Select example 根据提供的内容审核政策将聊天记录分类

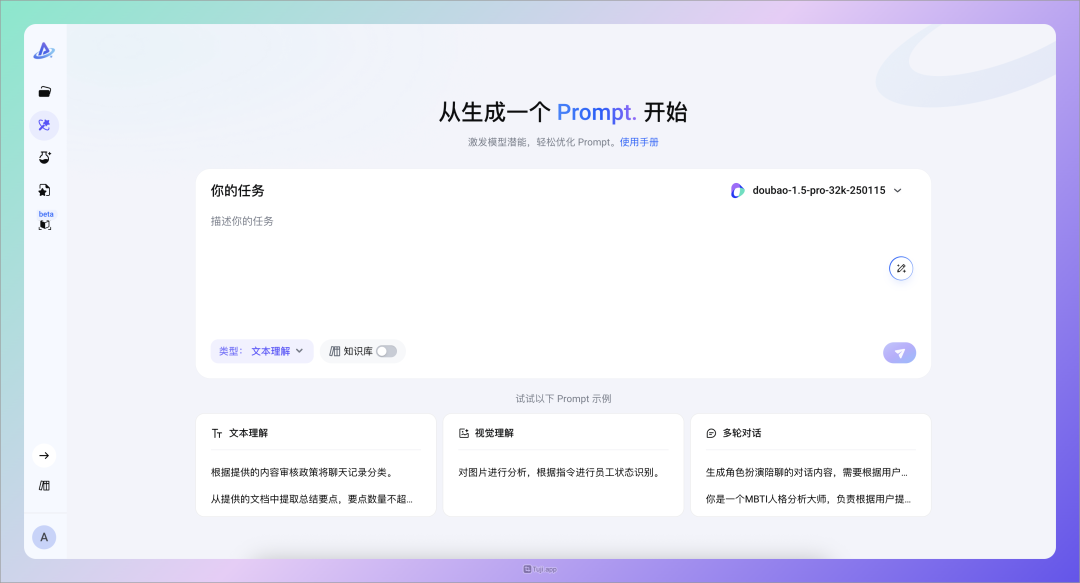point(303,473)
